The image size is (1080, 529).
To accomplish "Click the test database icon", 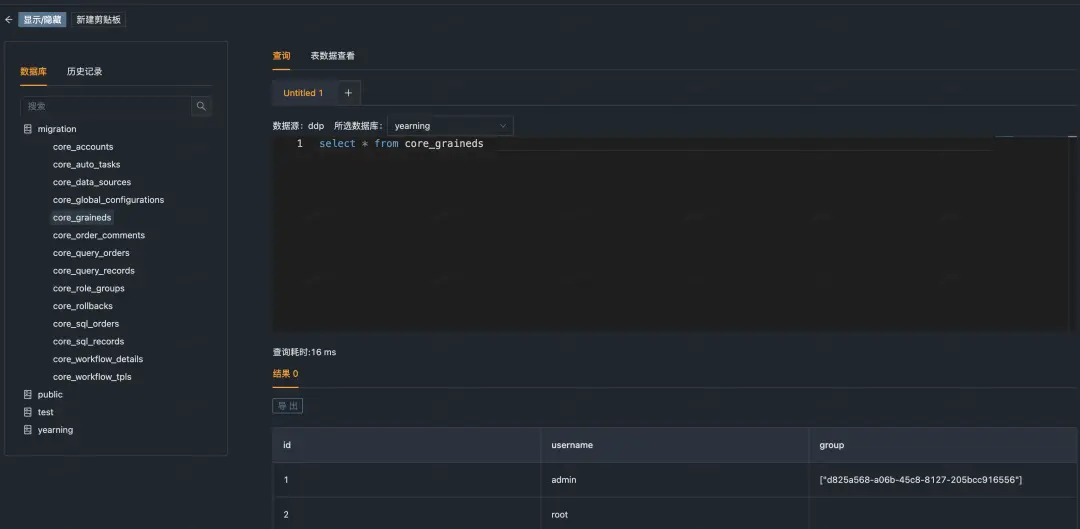I will (x=28, y=412).
